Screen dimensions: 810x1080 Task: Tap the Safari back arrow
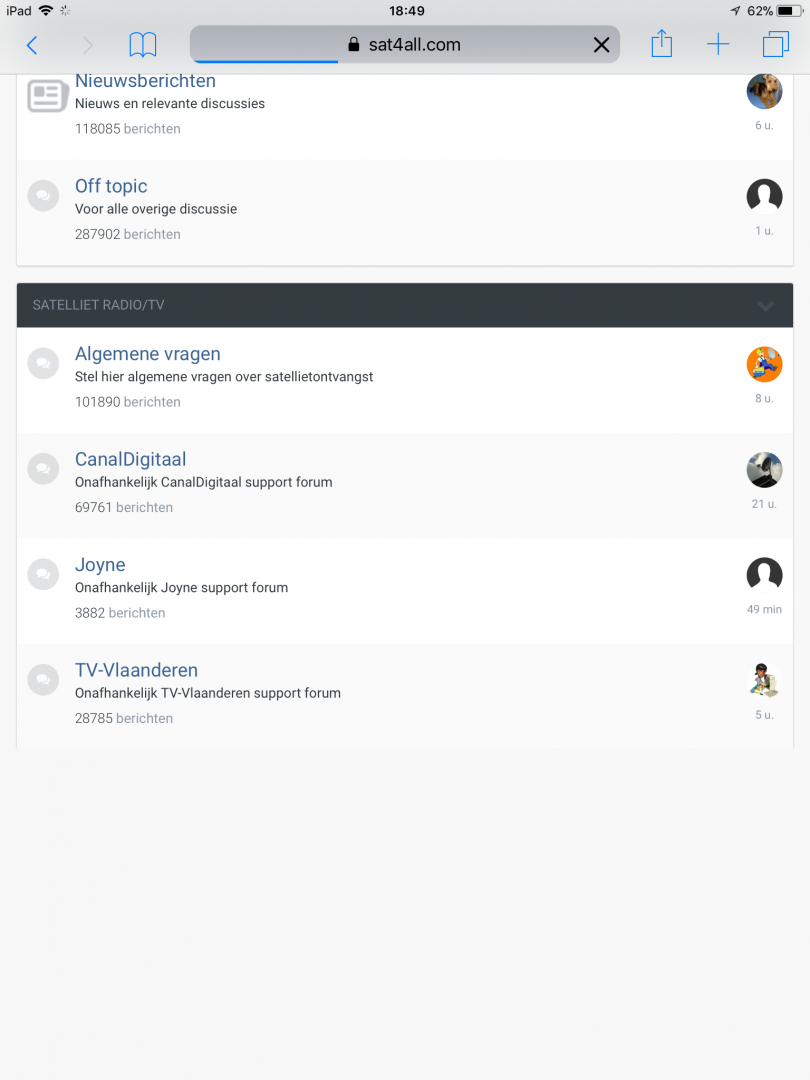[32, 45]
